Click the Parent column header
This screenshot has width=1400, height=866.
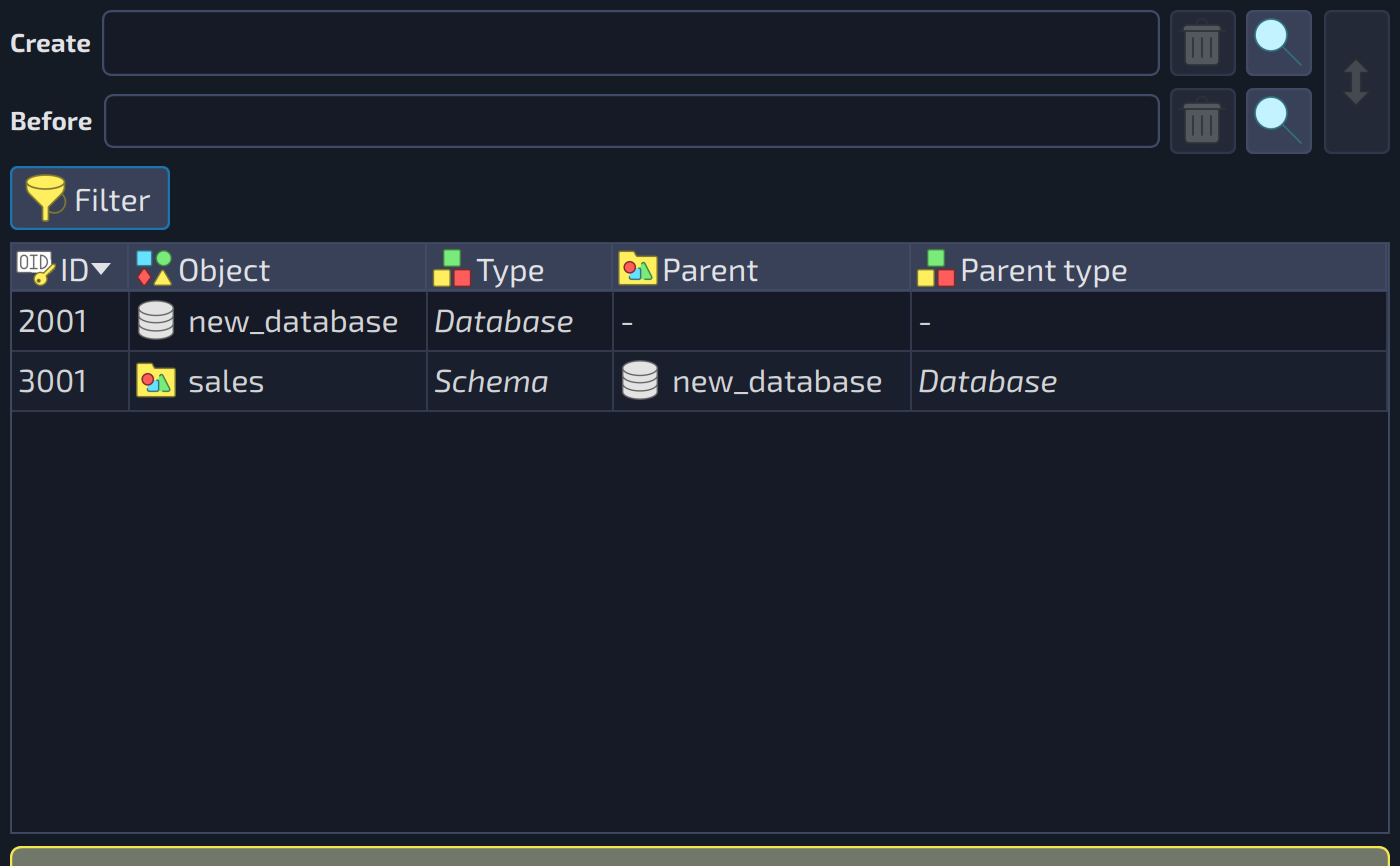(x=762, y=269)
